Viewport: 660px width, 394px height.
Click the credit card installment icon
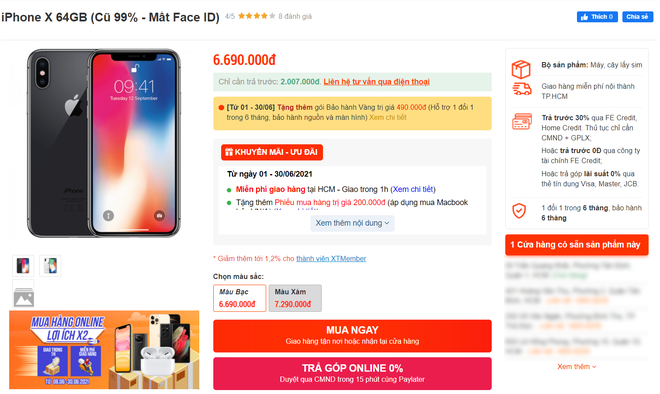[x=522, y=122]
